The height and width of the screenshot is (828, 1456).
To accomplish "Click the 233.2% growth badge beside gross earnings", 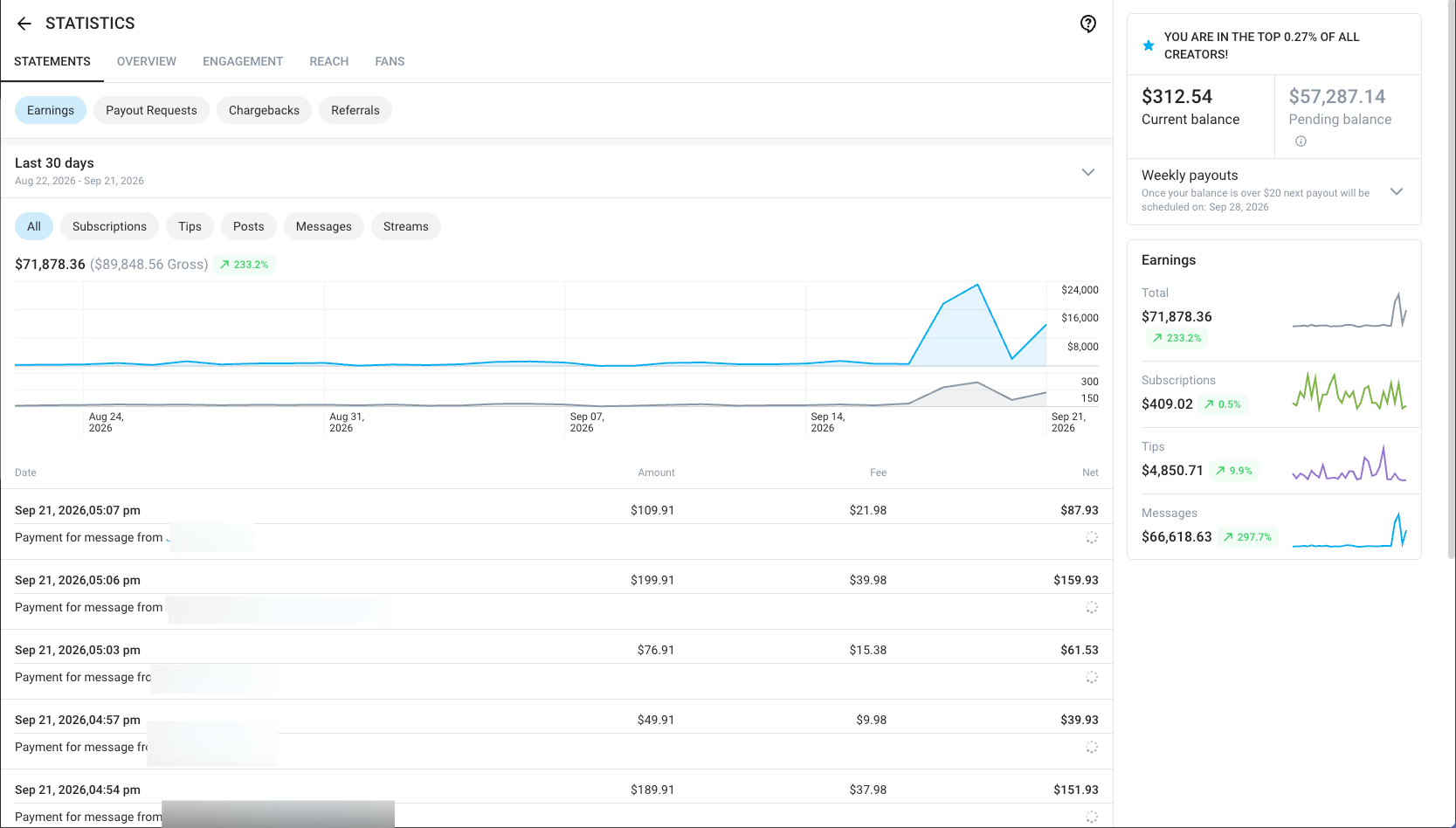I will (x=245, y=265).
